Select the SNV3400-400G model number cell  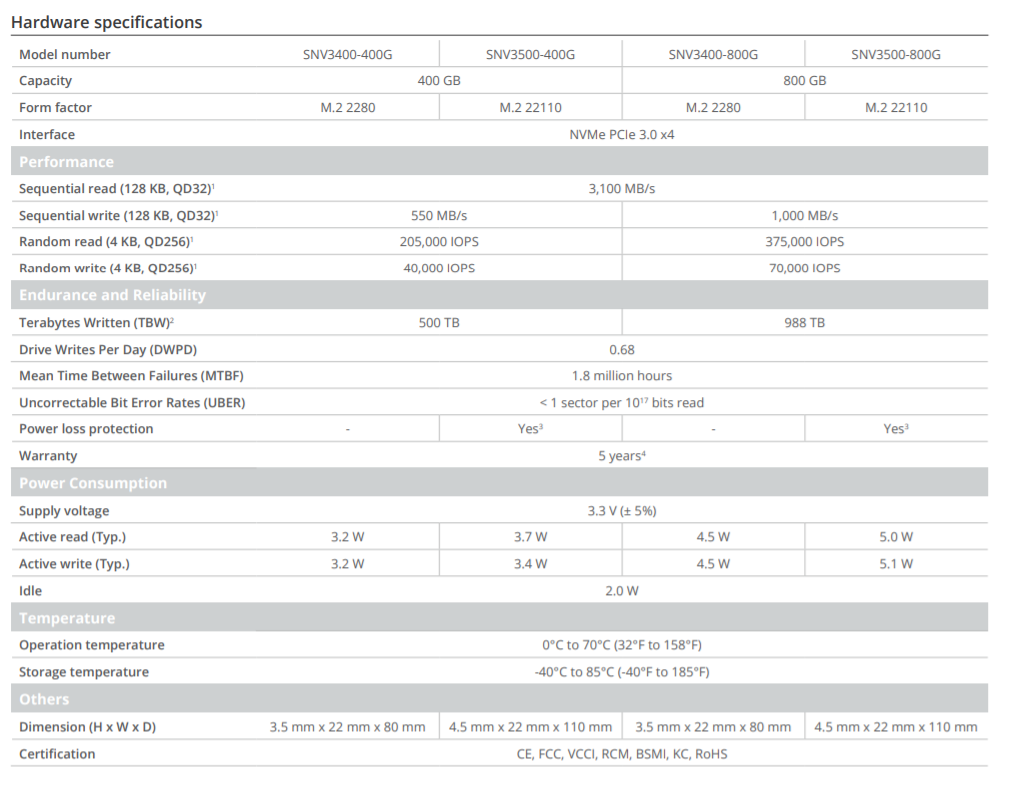[x=347, y=55]
